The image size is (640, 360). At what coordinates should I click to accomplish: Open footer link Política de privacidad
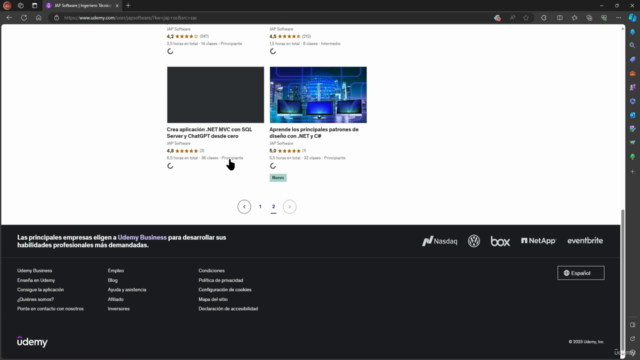[x=221, y=280]
